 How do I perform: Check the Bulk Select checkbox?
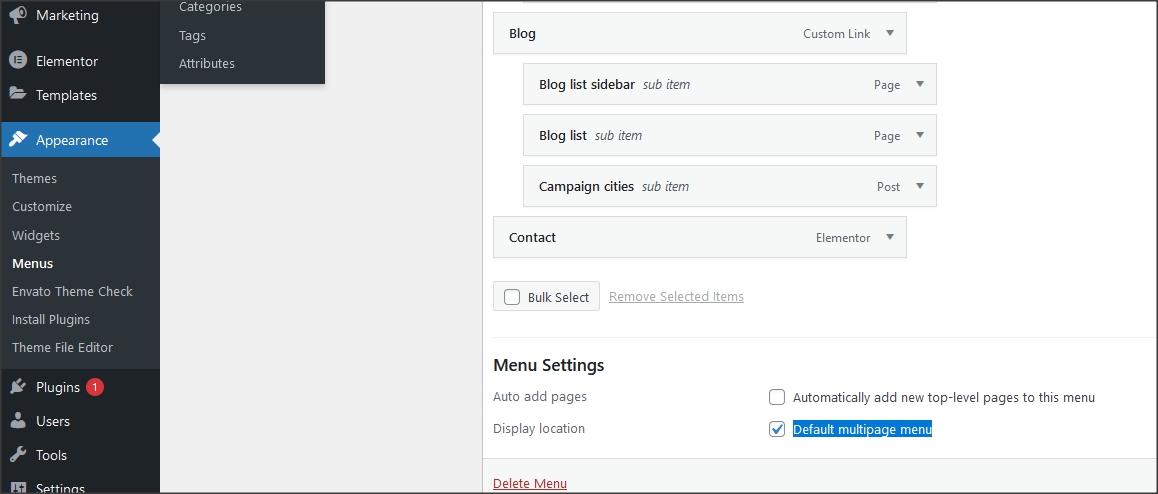tap(512, 297)
